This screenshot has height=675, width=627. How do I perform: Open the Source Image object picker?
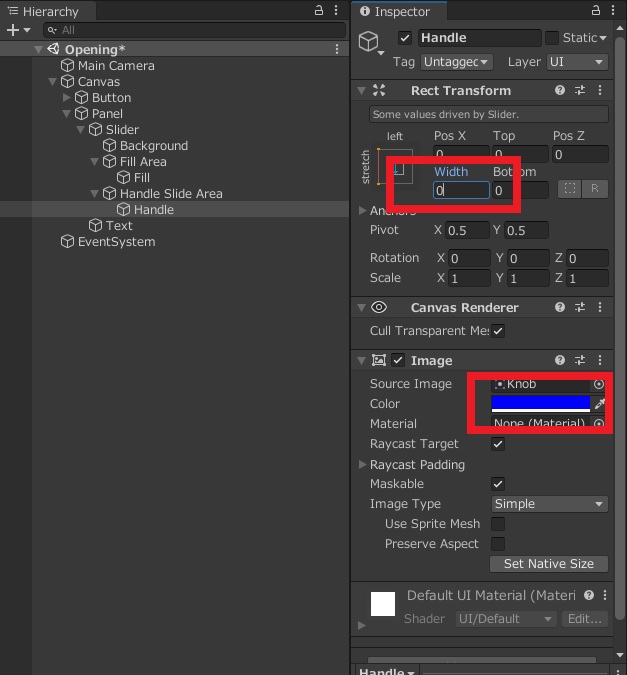599,384
